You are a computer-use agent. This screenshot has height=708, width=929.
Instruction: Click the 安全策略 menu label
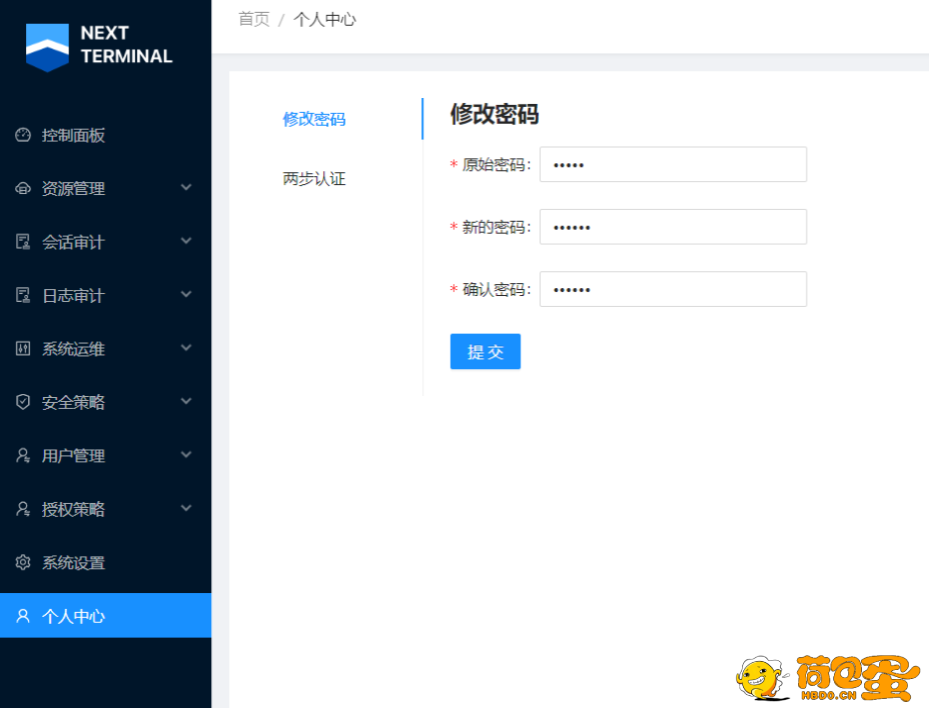[x=73, y=402]
